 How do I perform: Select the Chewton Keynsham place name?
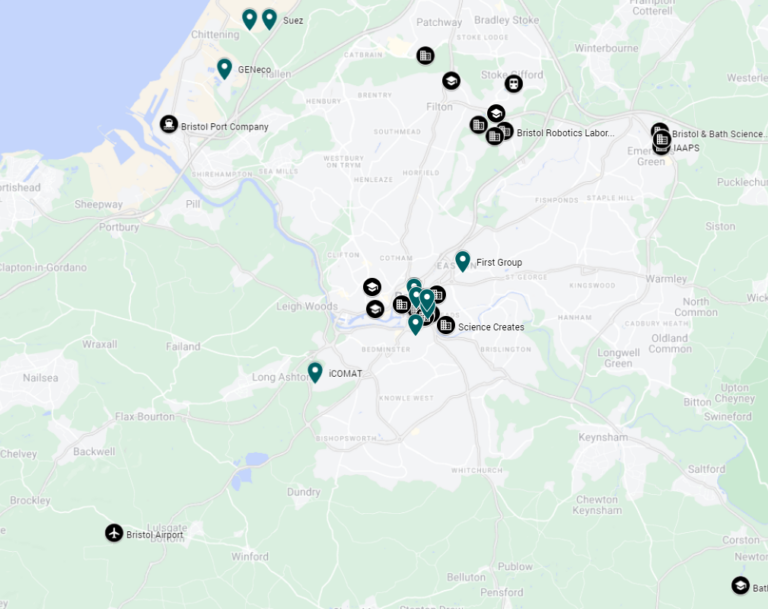597,505
